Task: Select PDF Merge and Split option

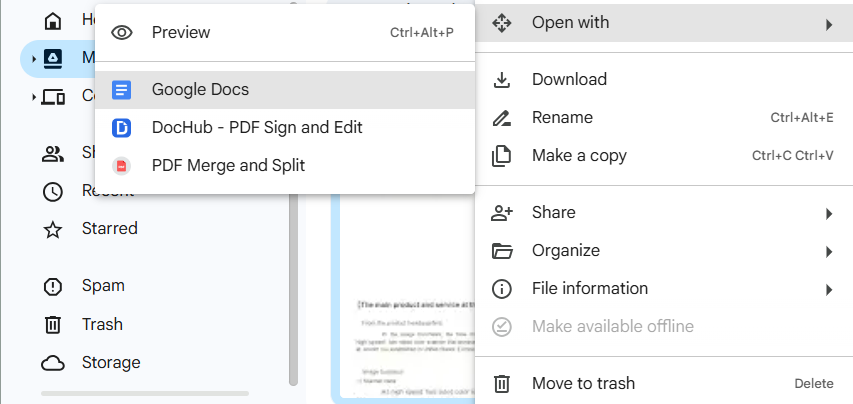Action: tap(285, 166)
